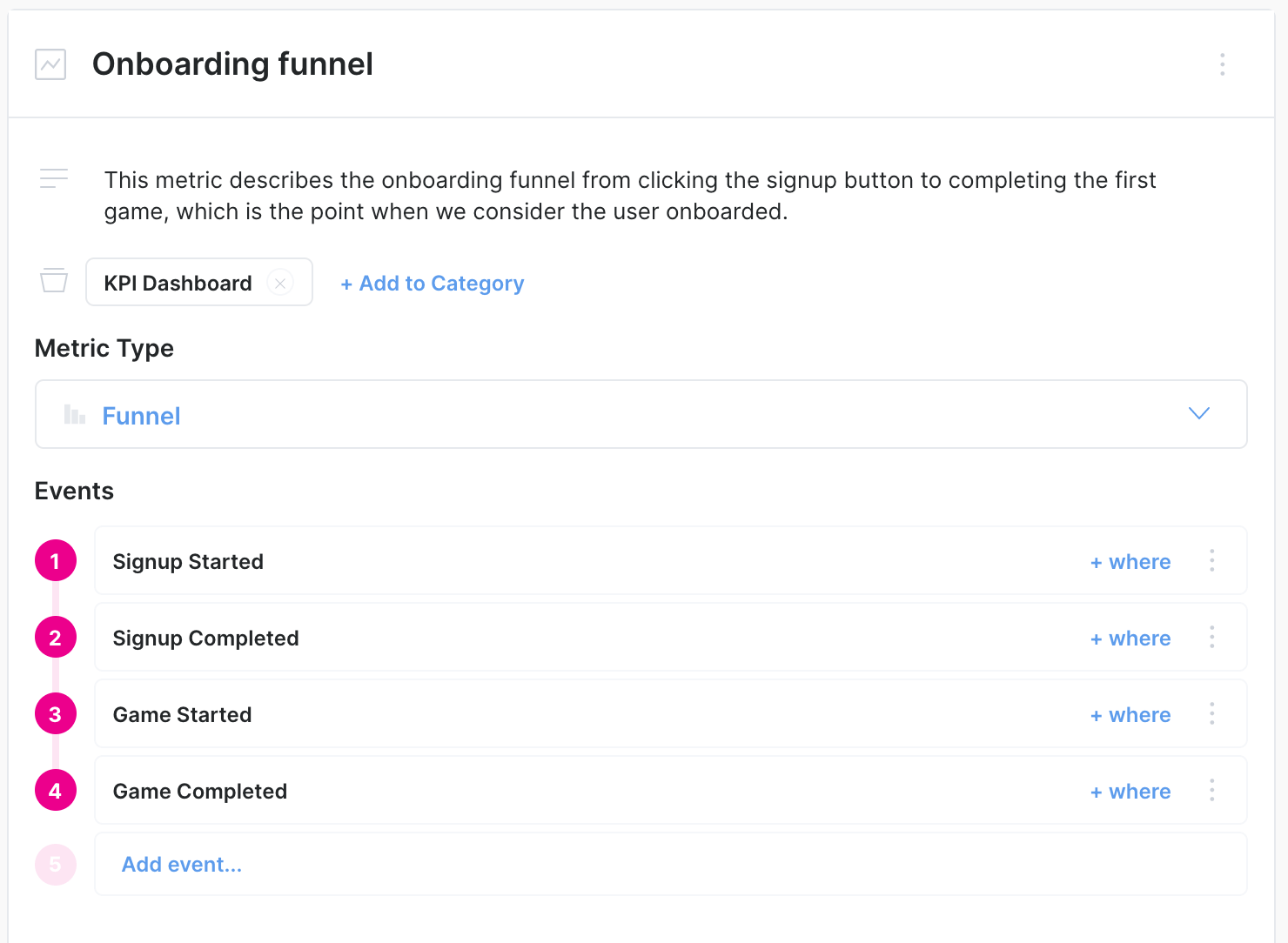Screen dimensions: 1288x943
Task: Open Signup Started event options menu
Action: coord(1211,560)
